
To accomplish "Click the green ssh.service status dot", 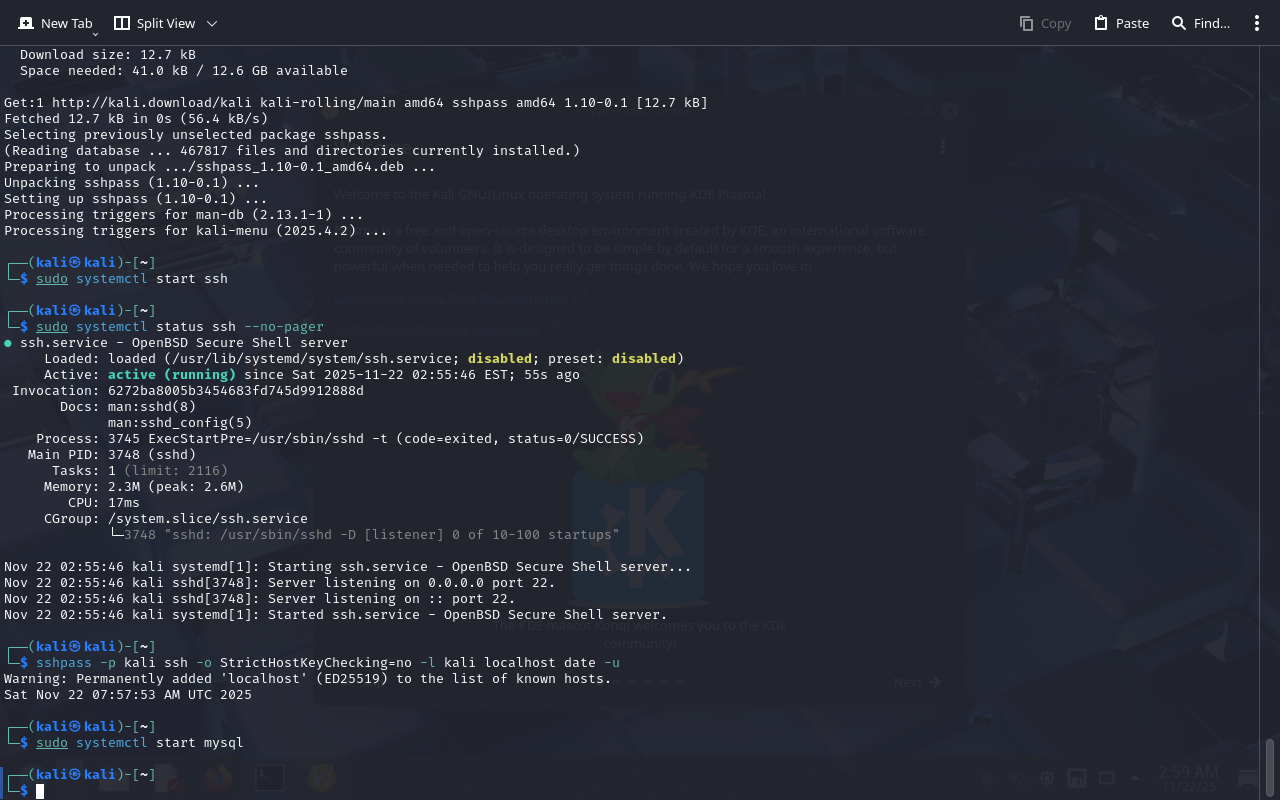I will point(8,343).
